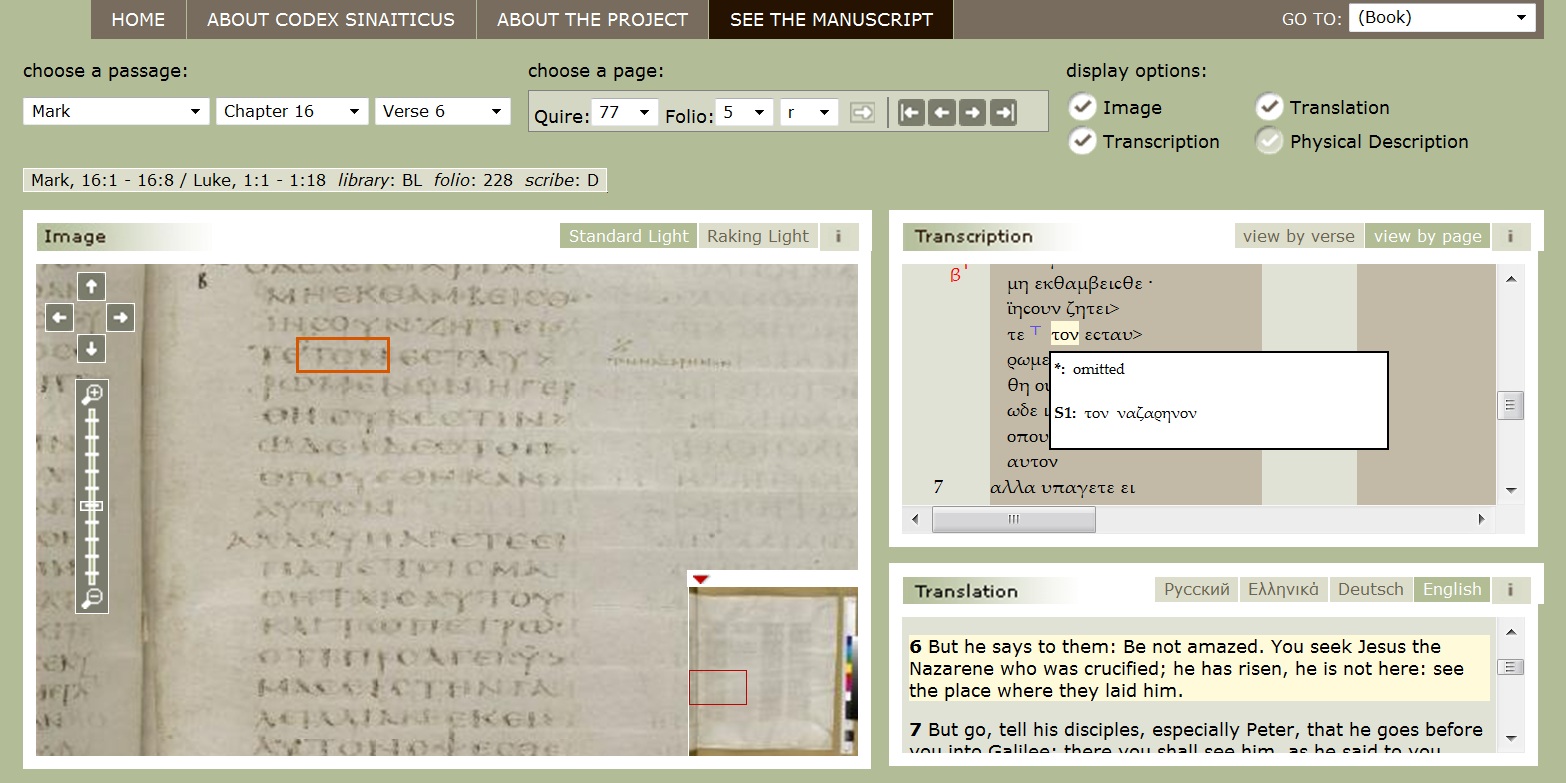This screenshot has height=783, width=1566.
Task: Switch translation to Ελληνικά
Action: coord(1284,590)
